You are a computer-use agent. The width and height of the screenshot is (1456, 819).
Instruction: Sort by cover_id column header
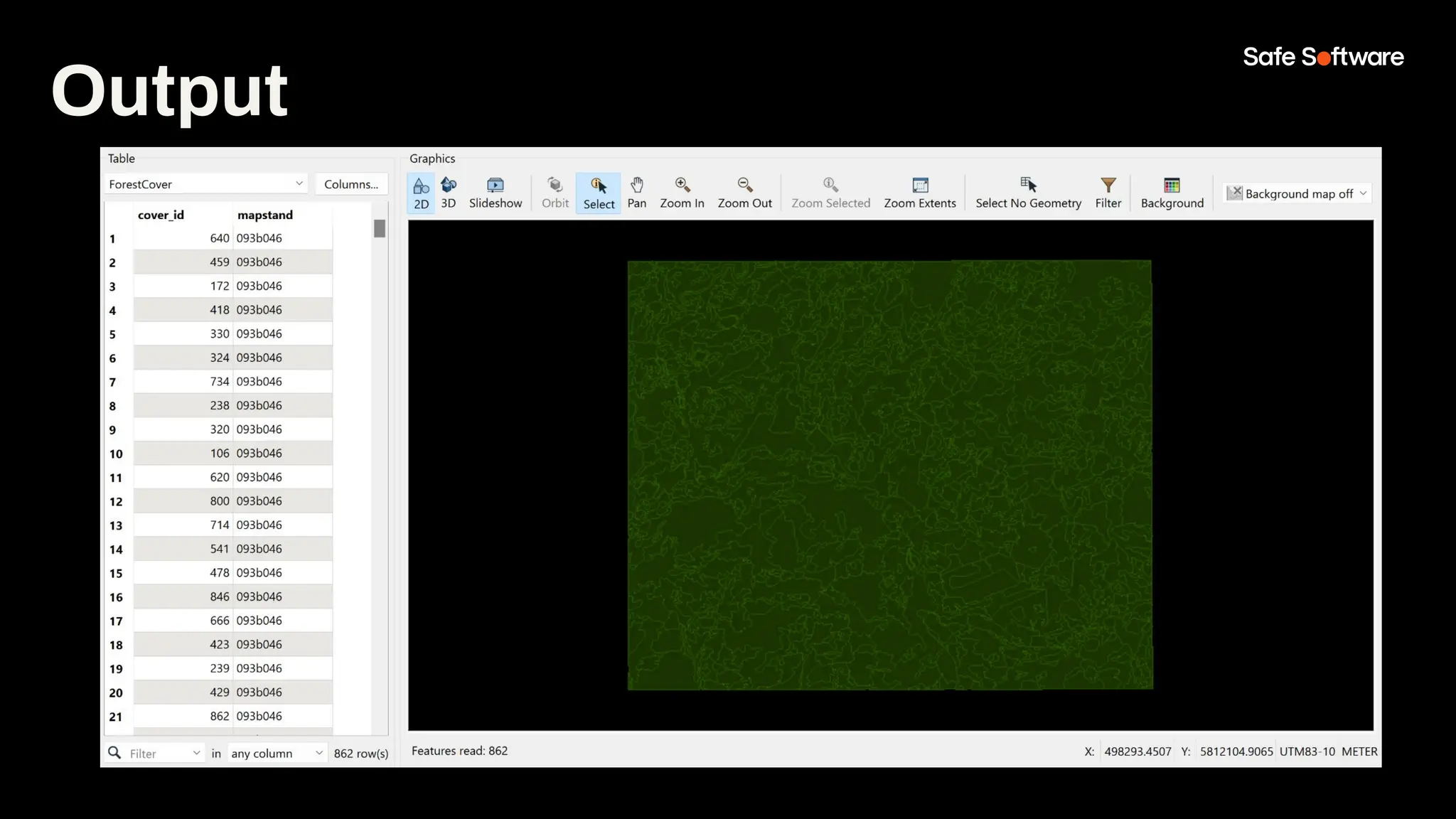tap(161, 215)
